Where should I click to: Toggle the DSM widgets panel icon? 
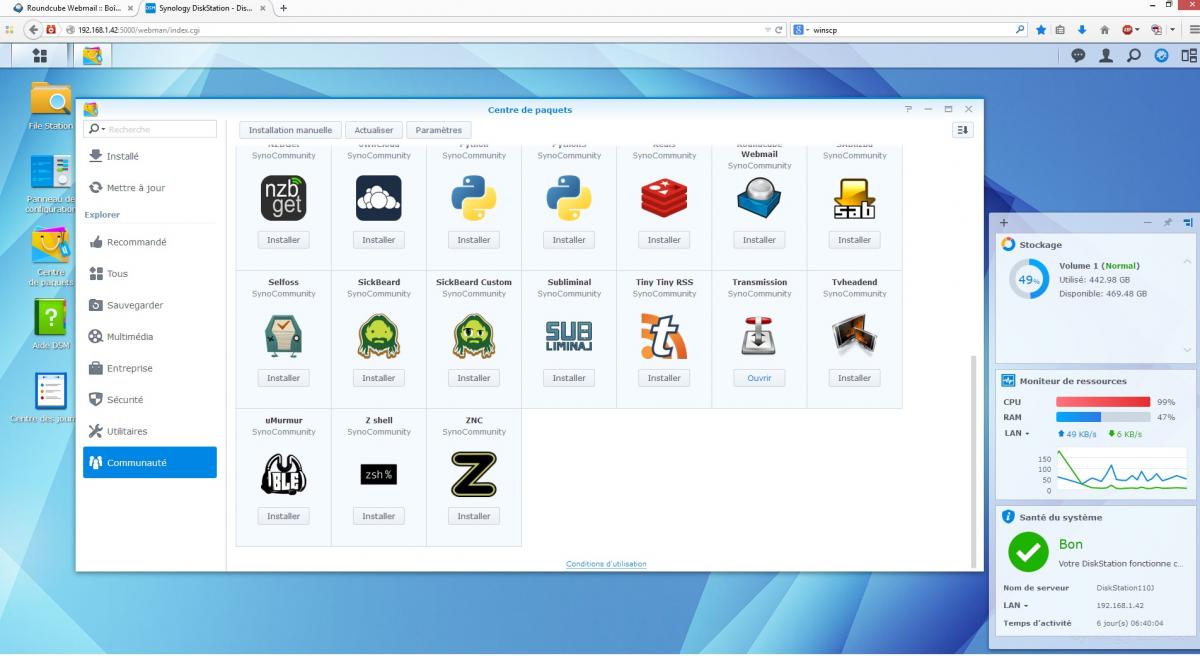click(1161, 56)
